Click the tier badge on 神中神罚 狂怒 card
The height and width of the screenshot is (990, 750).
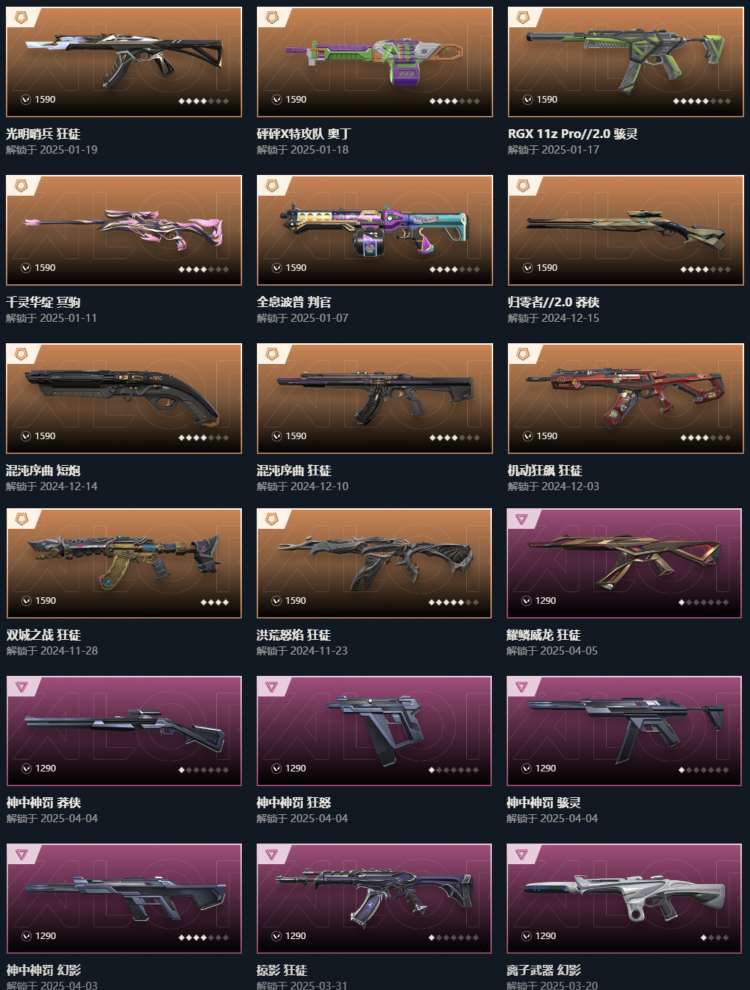point(271,687)
